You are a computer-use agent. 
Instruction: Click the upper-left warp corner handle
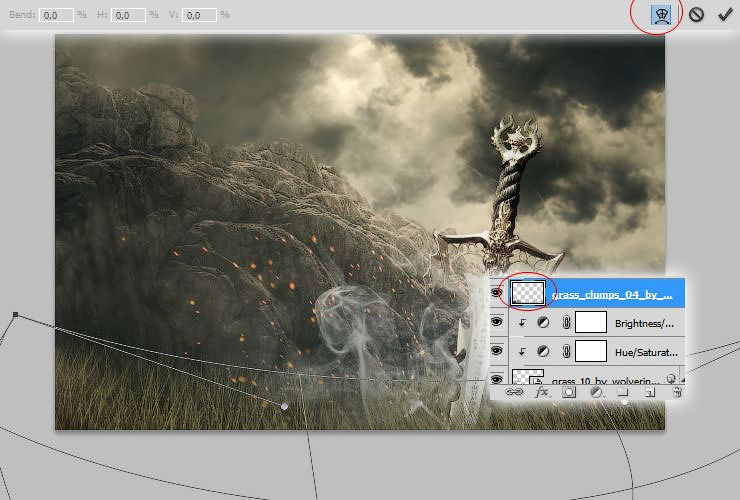tap(16, 314)
